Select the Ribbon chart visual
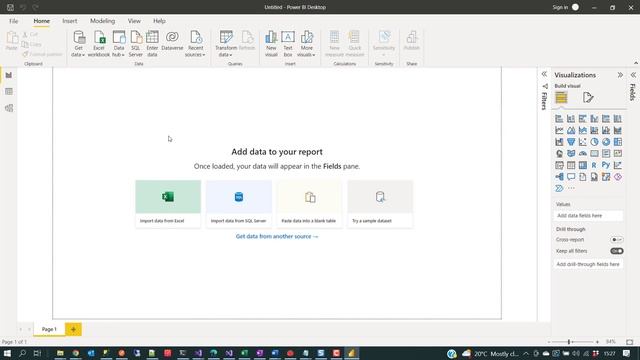The image size is (640, 360). 618,130
